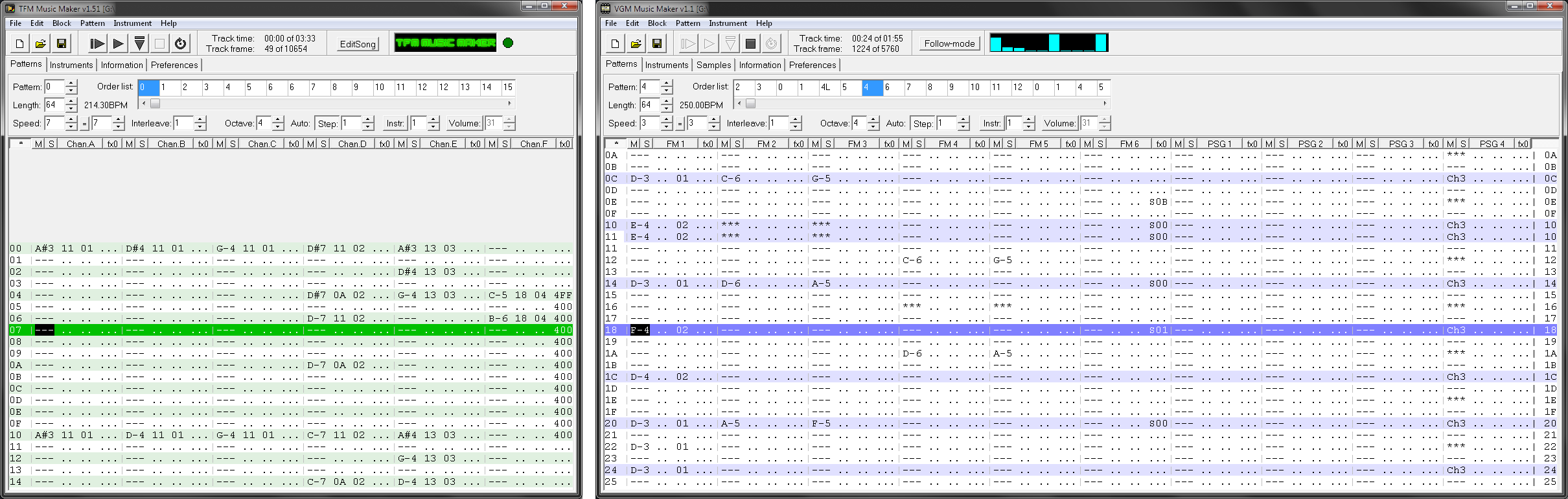
Task: Click the circular power-style icon in TFM Music Maker
Action: 181,43
